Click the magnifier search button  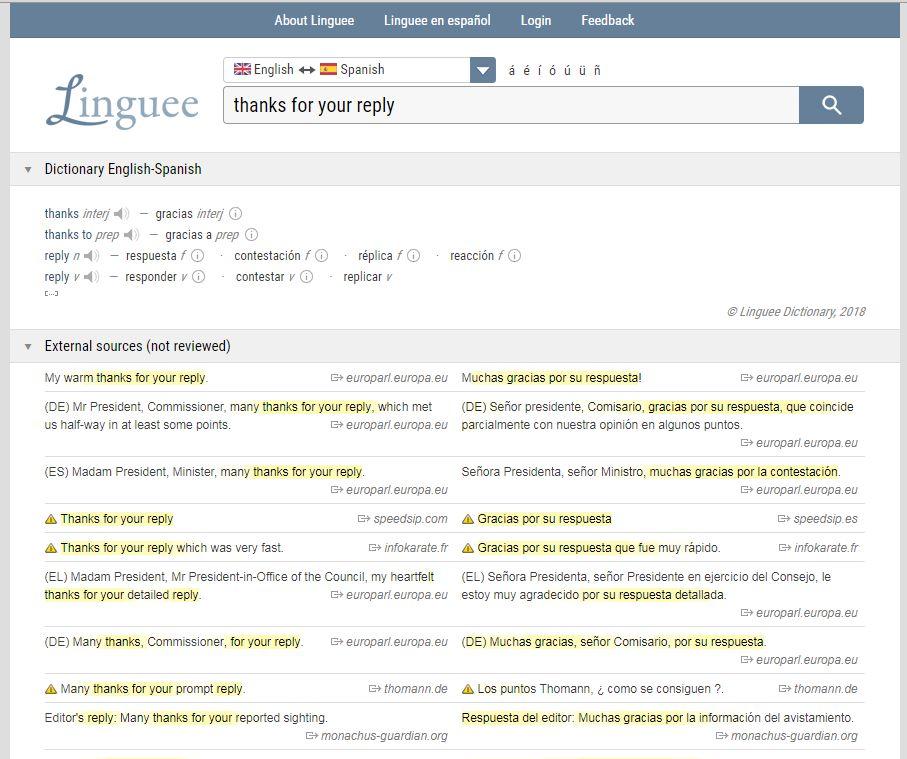[x=831, y=105]
